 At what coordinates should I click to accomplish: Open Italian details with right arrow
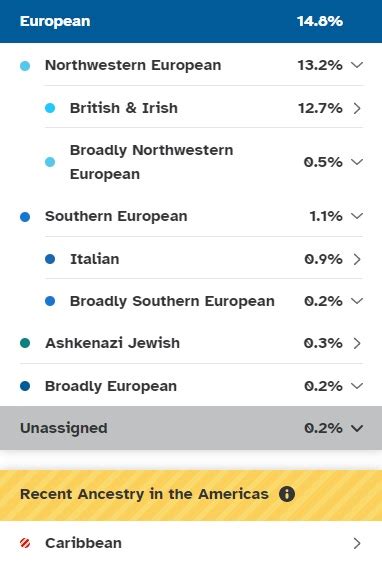point(357,259)
